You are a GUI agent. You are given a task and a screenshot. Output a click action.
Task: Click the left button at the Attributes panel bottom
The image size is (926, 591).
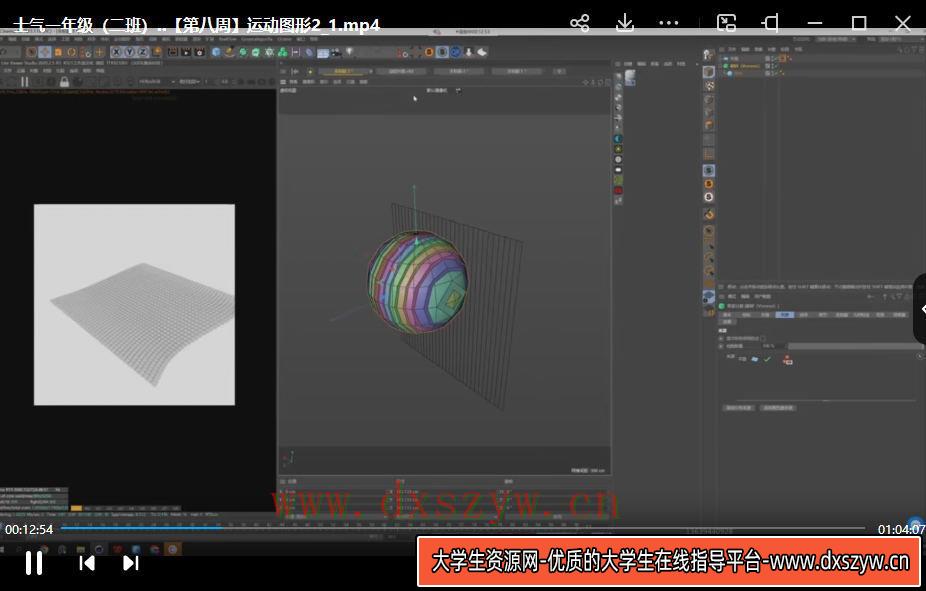coord(739,408)
